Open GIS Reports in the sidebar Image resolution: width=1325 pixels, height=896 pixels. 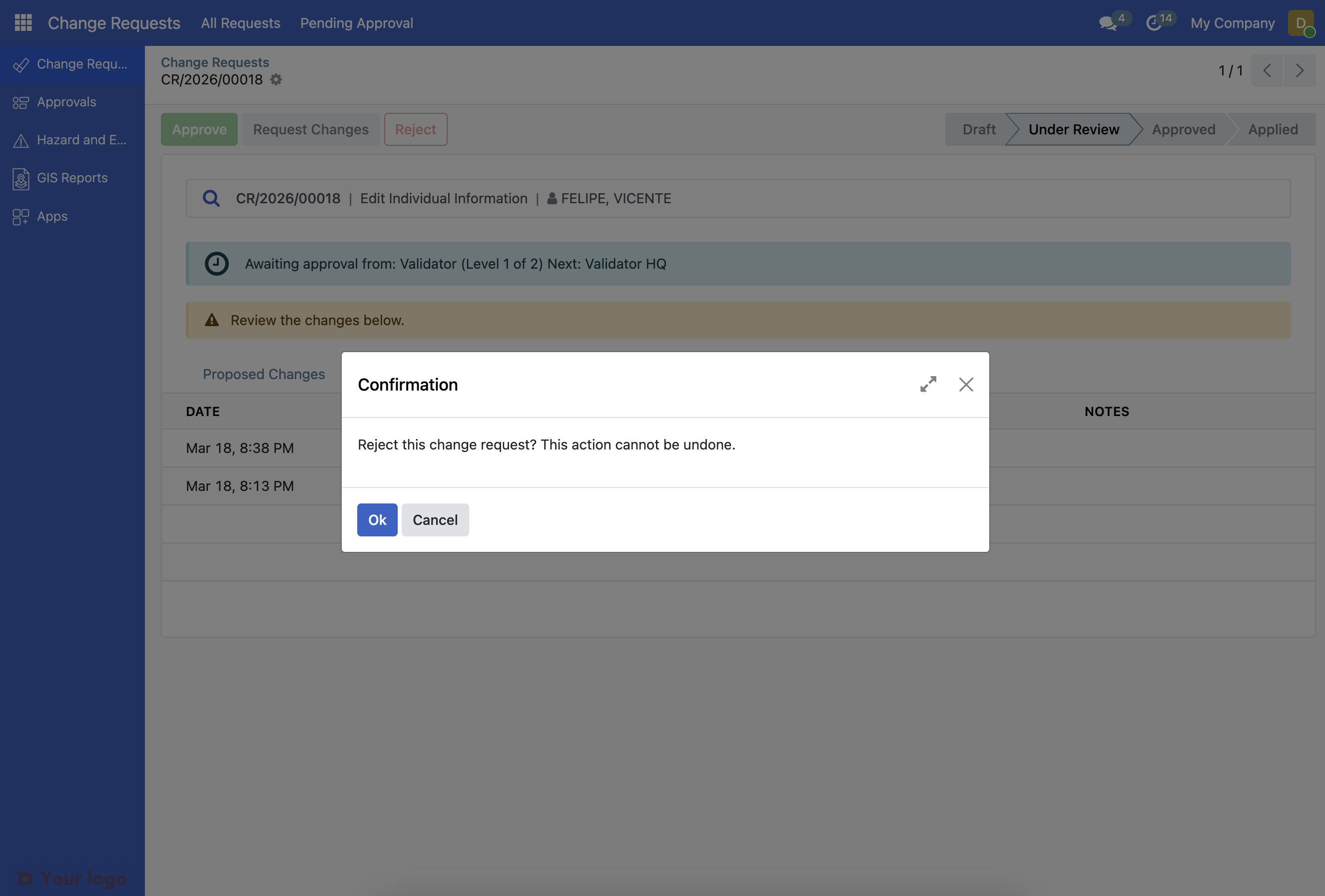coord(72,178)
